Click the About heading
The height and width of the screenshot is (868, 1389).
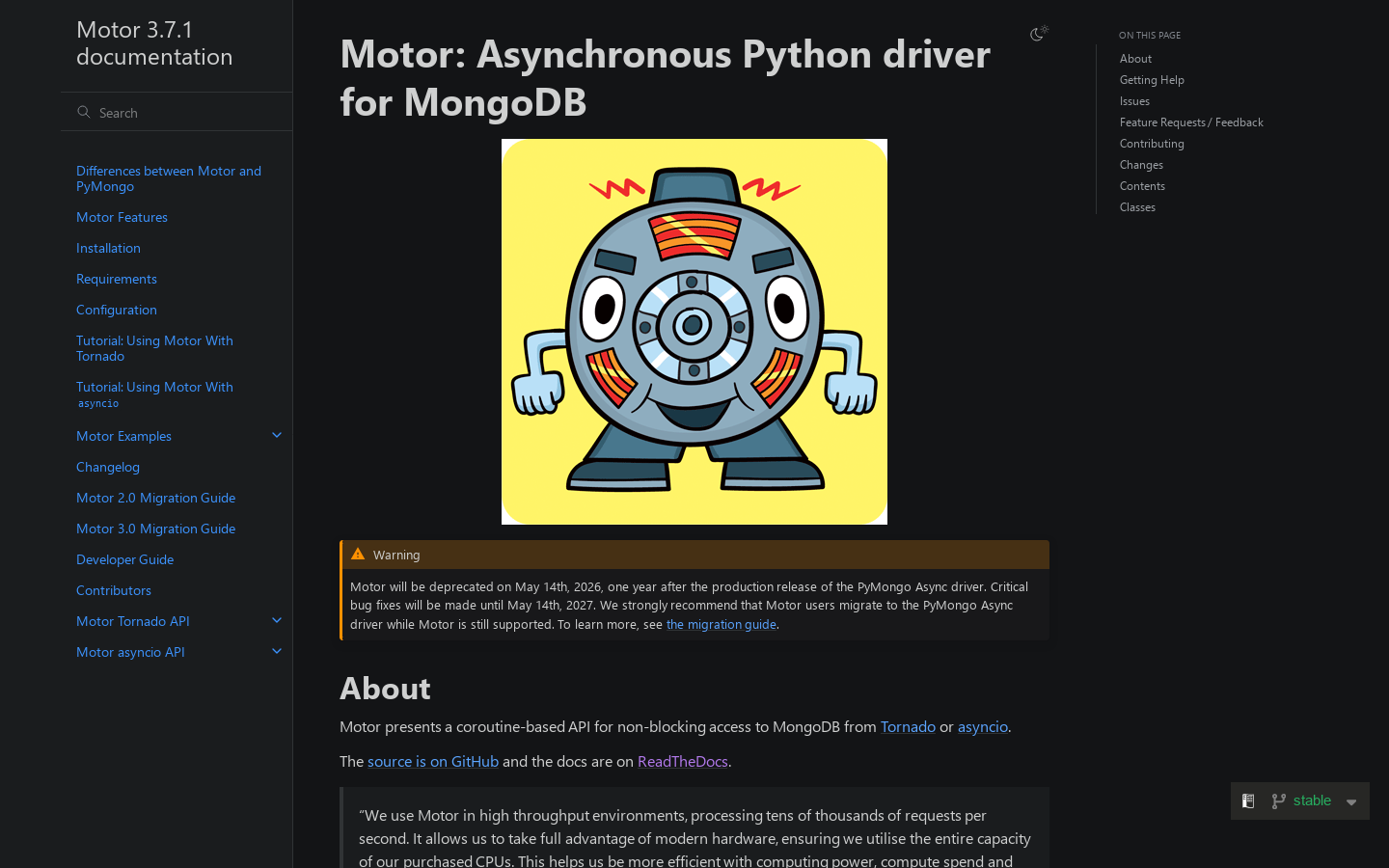click(385, 689)
